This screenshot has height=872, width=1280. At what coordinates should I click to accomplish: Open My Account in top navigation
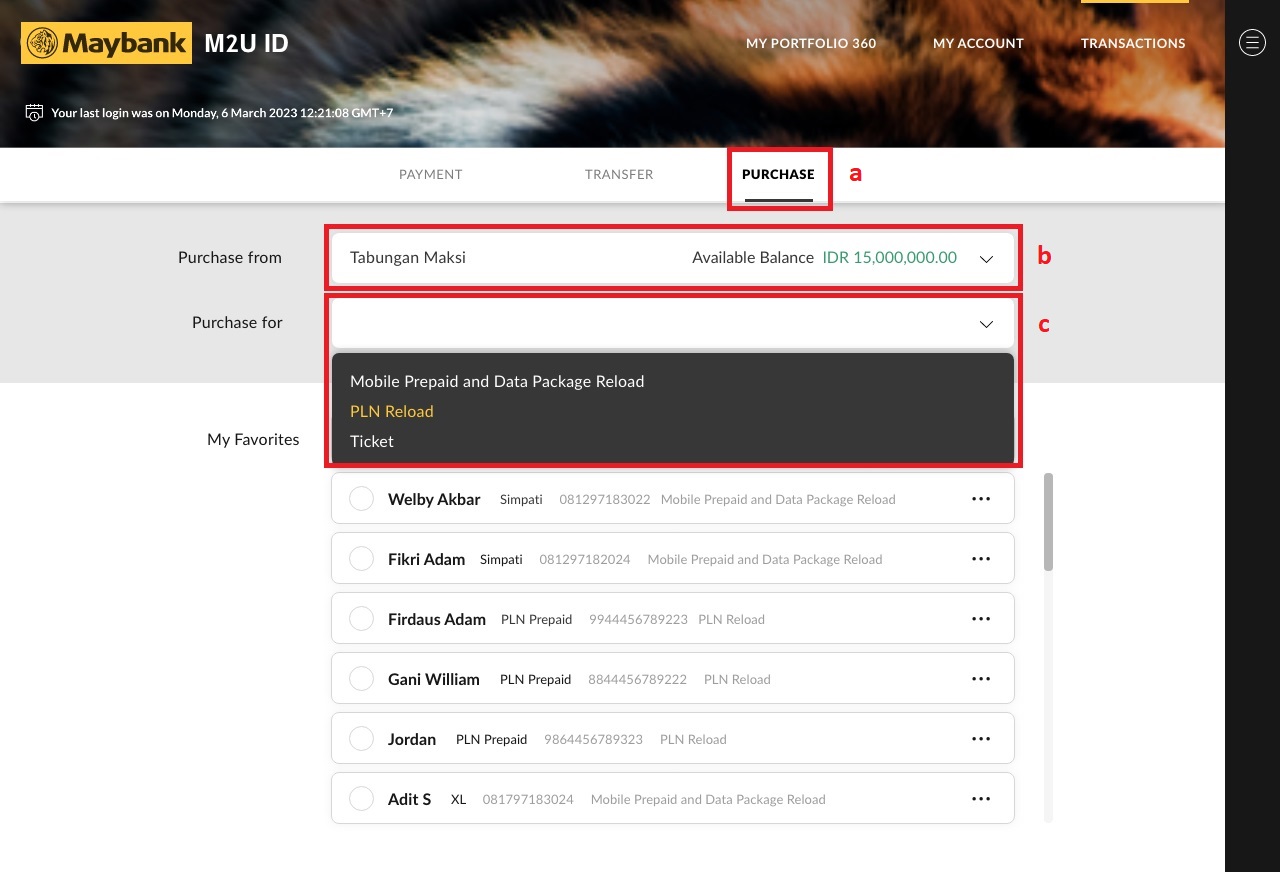(x=978, y=43)
